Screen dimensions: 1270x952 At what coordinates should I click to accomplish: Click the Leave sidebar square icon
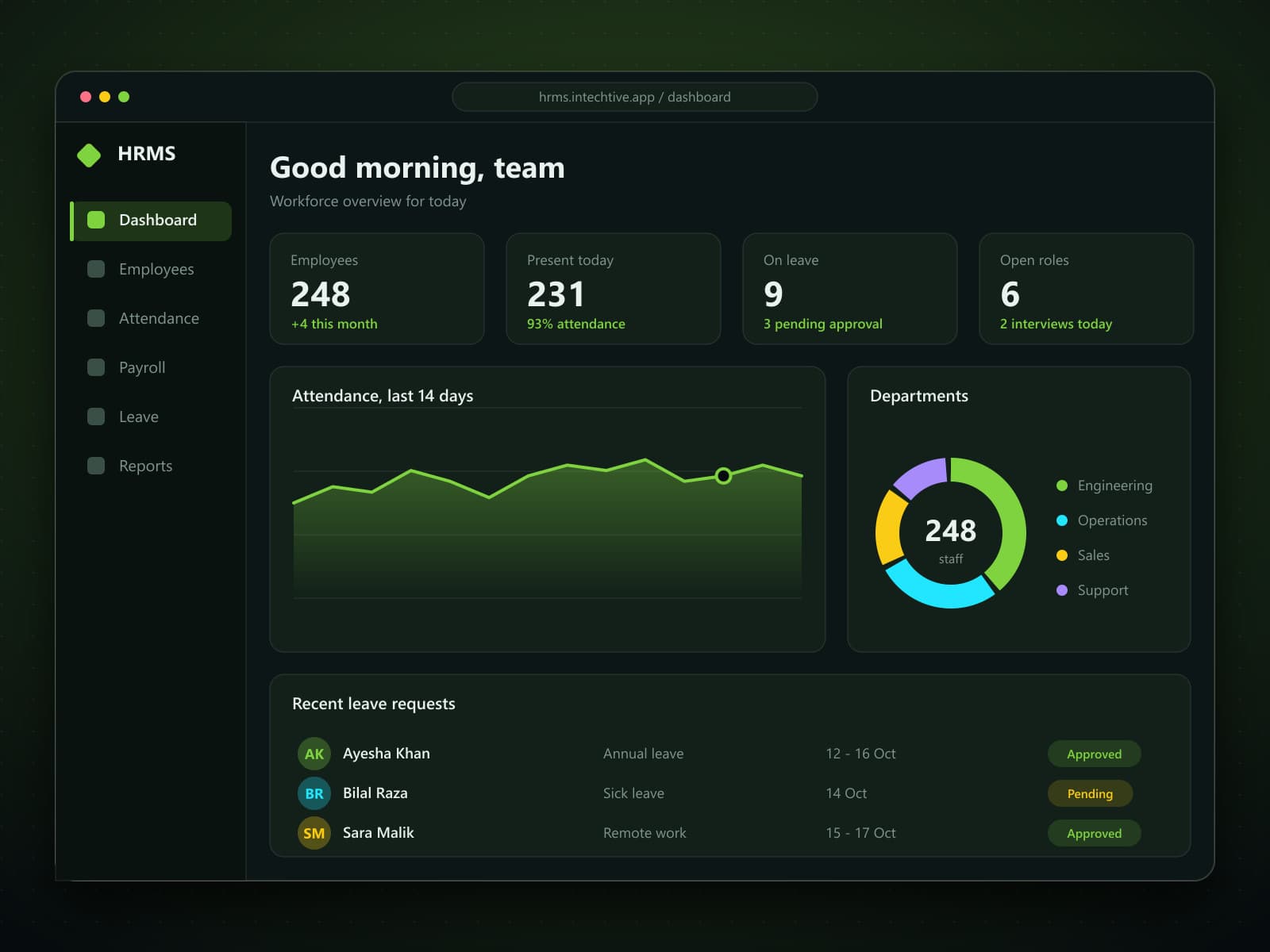(96, 416)
